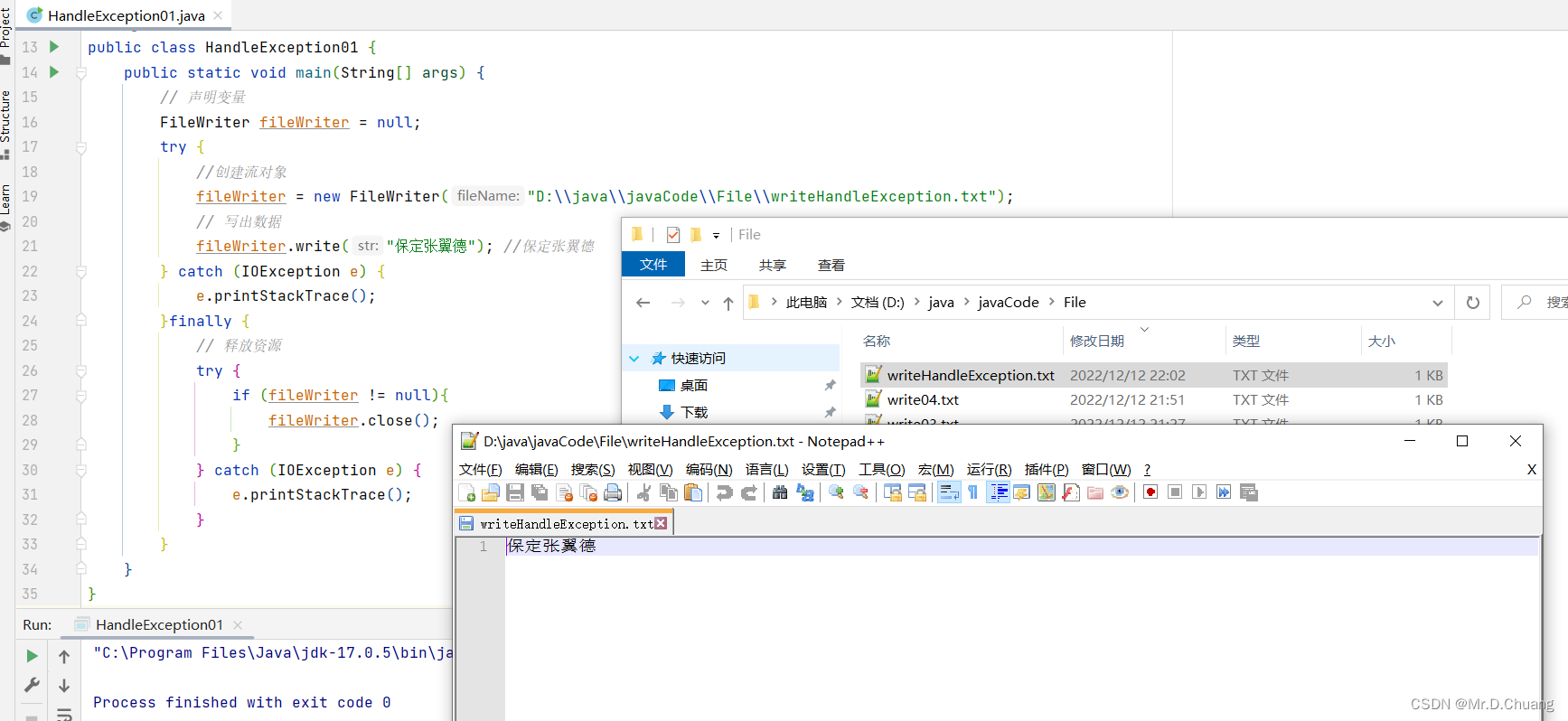Click the Function List icon in Notepad++
1568x721 pixels.
(x=1071, y=492)
